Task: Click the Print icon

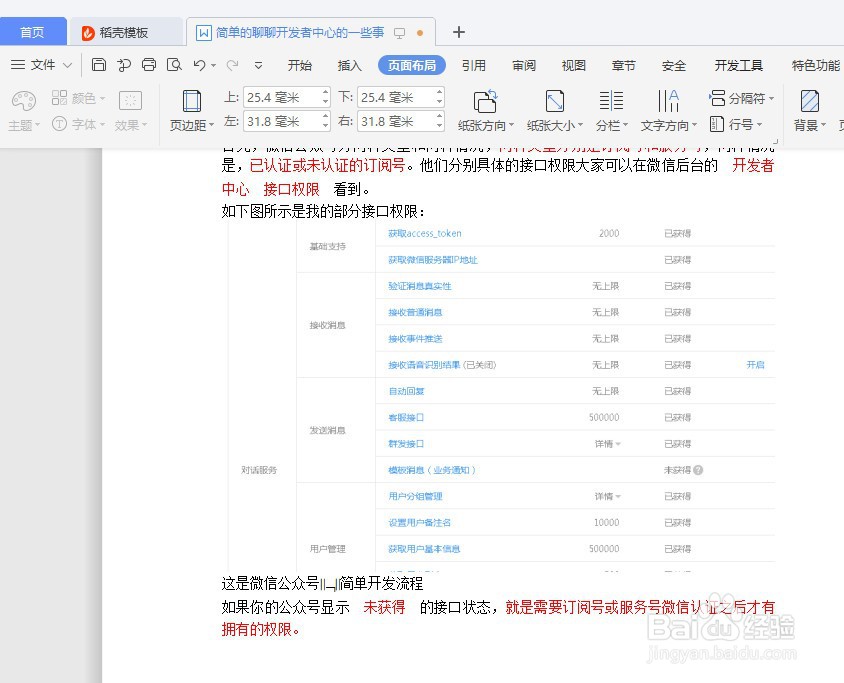Action: (x=148, y=64)
